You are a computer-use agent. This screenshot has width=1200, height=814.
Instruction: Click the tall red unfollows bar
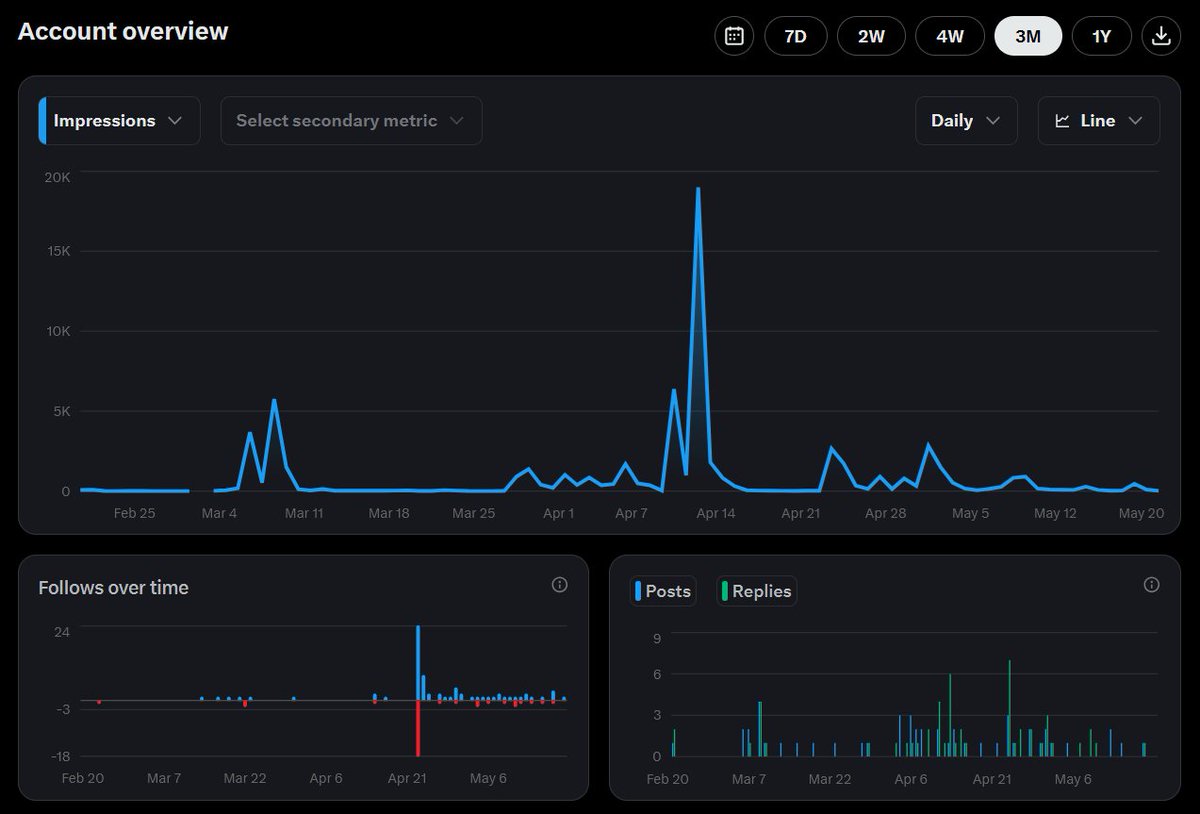coord(418,728)
